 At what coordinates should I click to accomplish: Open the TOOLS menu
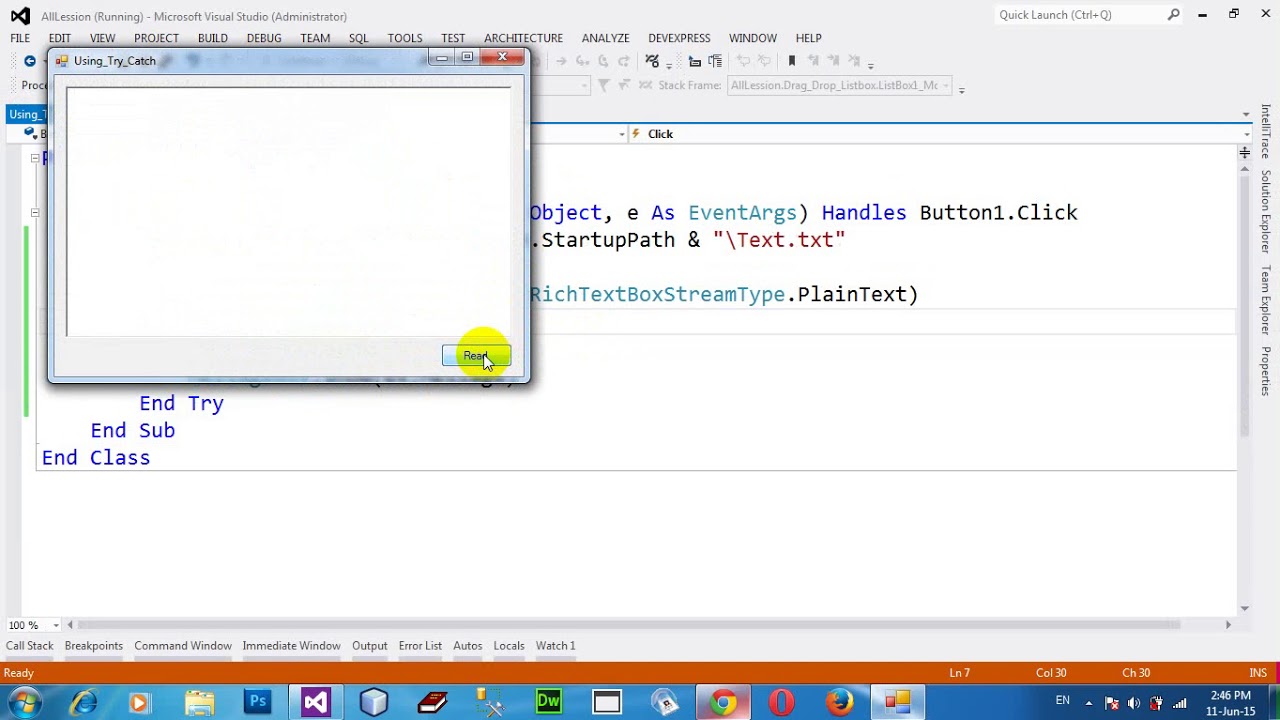click(405, 38)
